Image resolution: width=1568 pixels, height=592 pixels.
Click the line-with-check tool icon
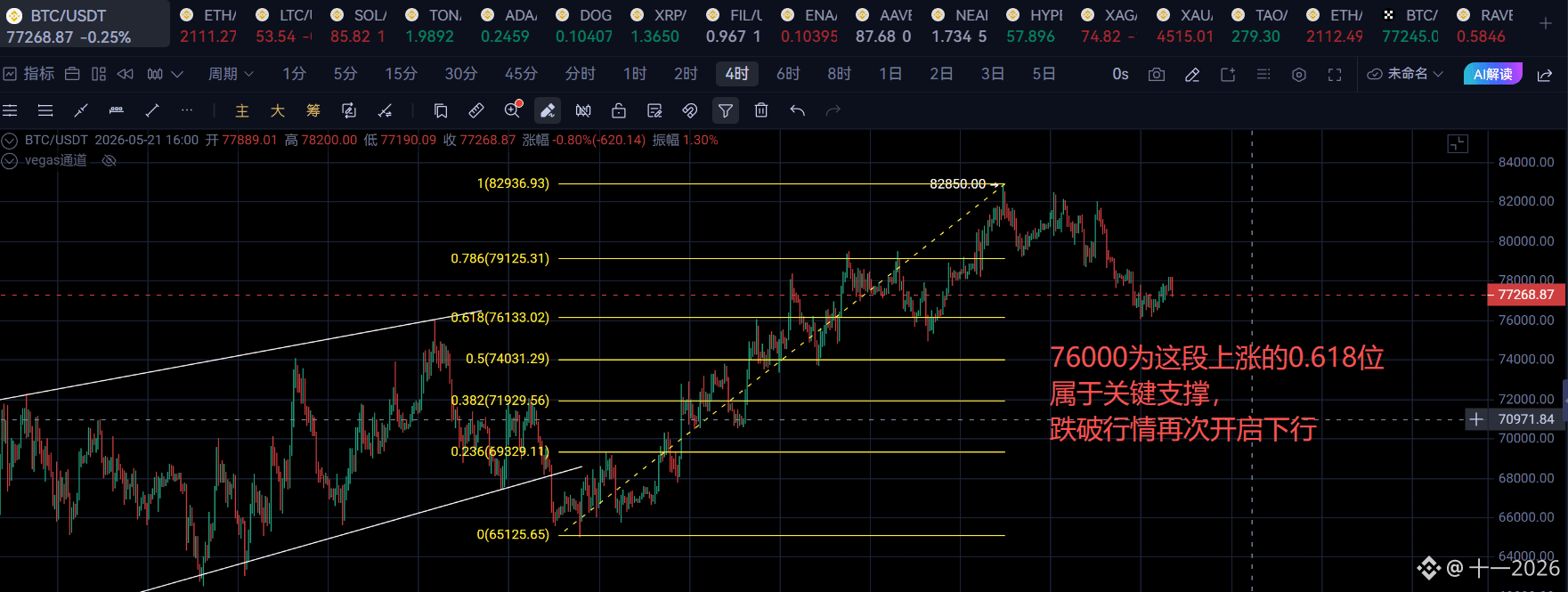pyautogui.click(x=385, y=110)
